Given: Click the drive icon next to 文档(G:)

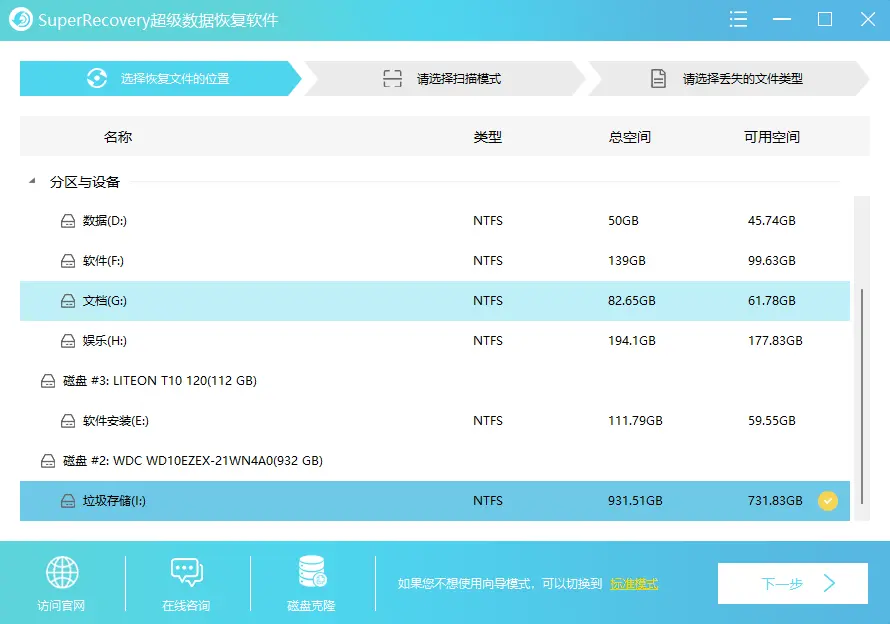Looking at the screenshot, I should pyautogui.click(x=68, y=301).
